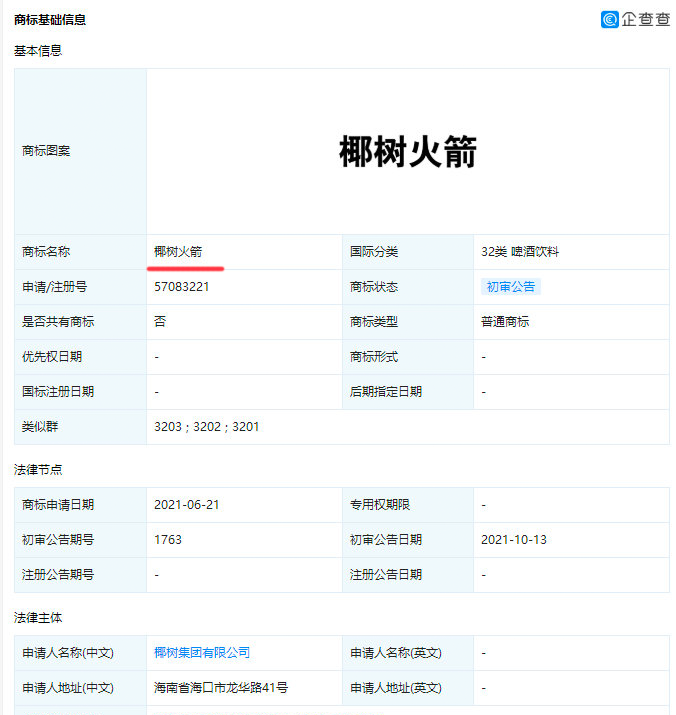Select the preliminary announcement issue number 1763

(x=167, y=540)
